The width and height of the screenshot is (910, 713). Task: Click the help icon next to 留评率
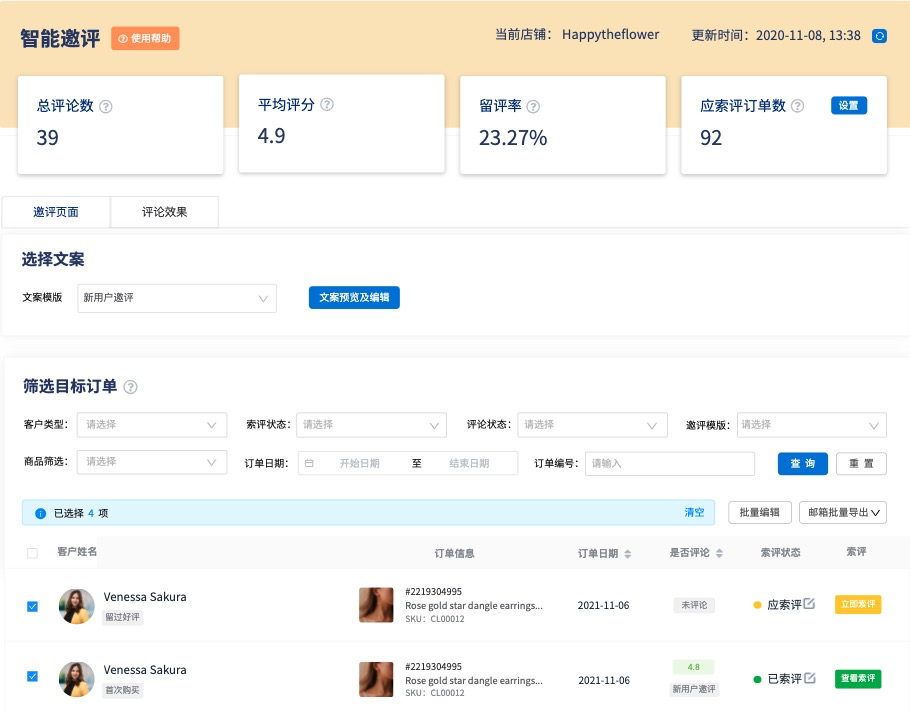534,106
